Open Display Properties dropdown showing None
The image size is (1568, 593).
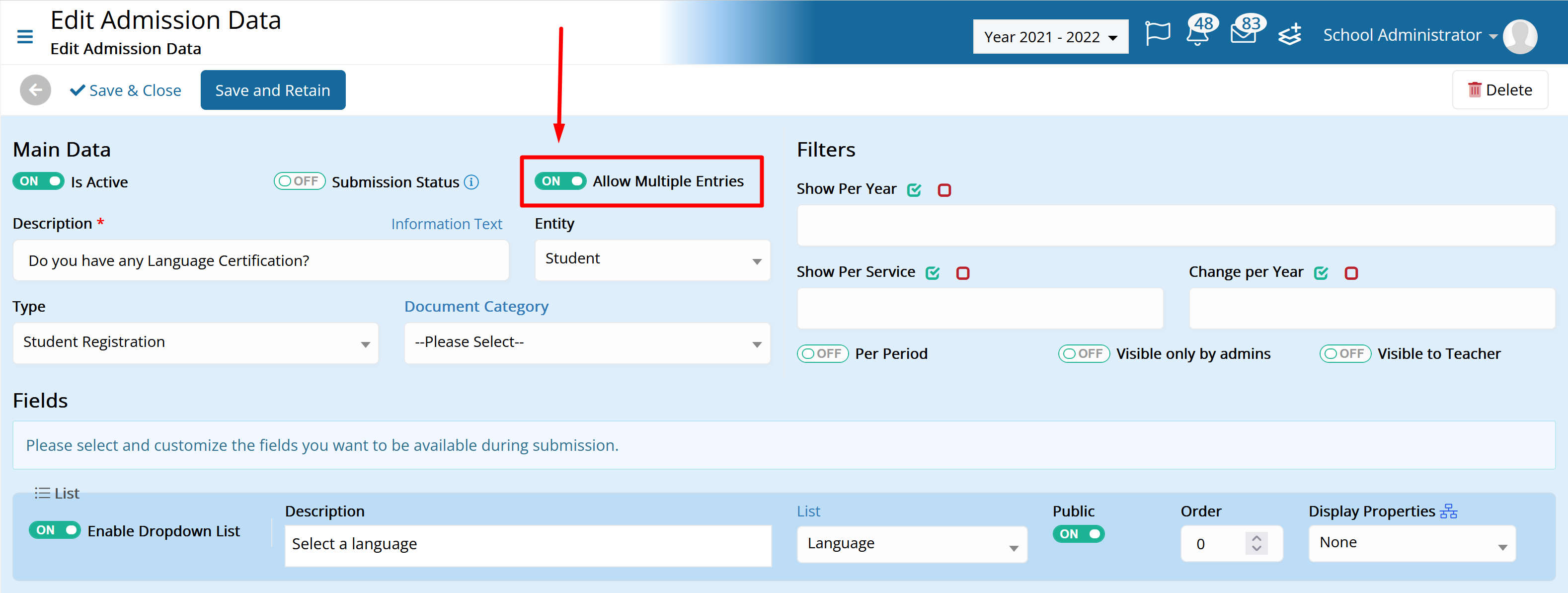[x=1411, y=544]
